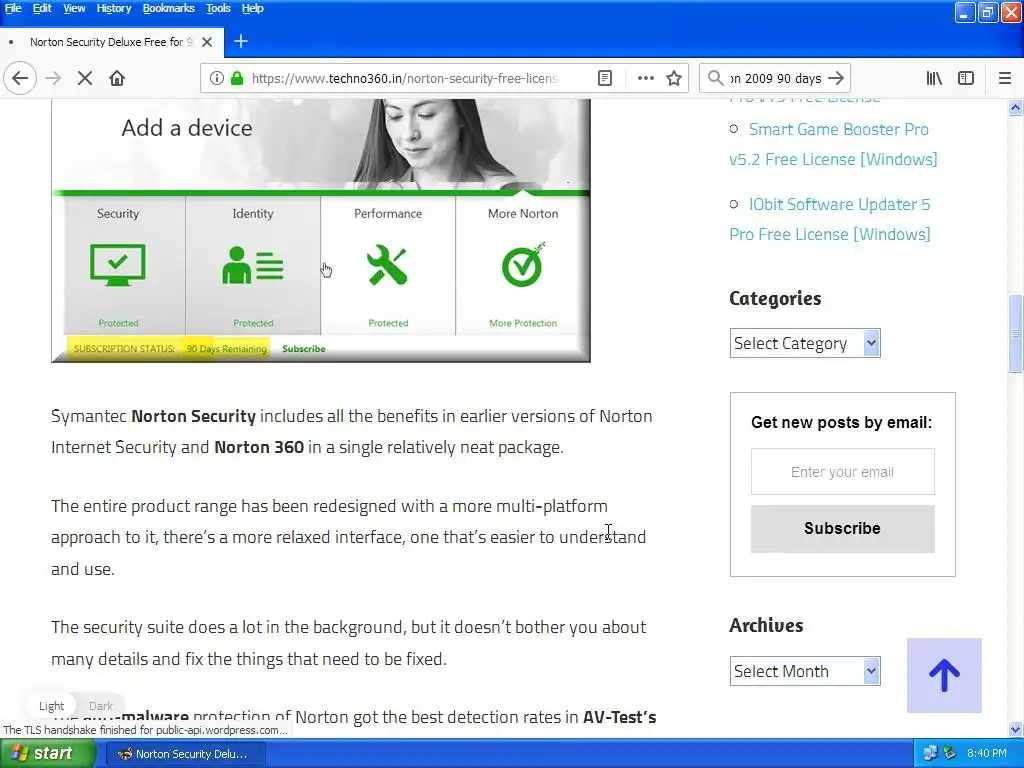Switch to Dark theme mode
Image resolution: width=1024 pixels, height=768 pixels.
coord(101,706)
